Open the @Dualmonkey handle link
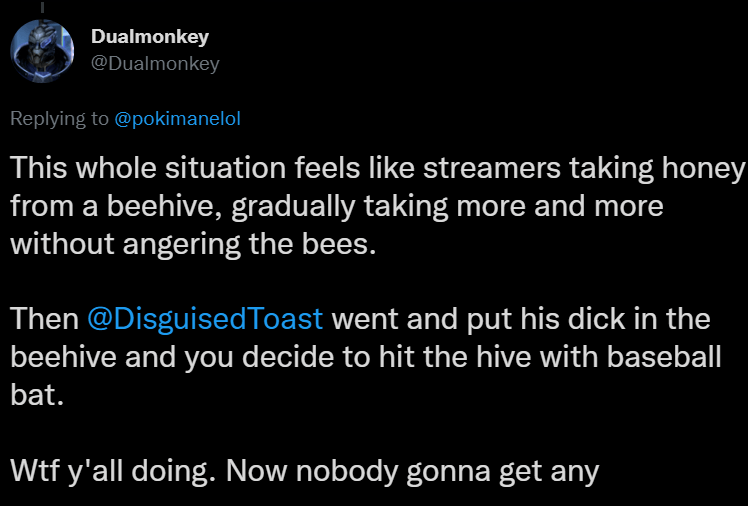748x506 pixels. pos(155,64)
